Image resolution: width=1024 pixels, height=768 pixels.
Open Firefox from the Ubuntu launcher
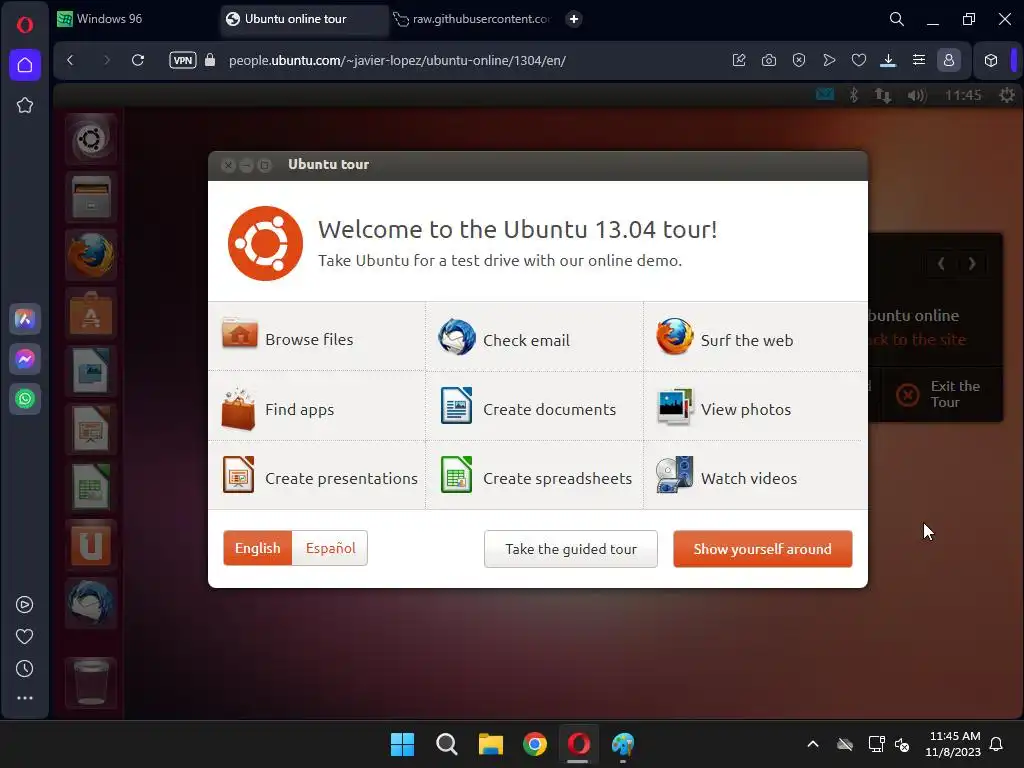[x=91, y=255]
